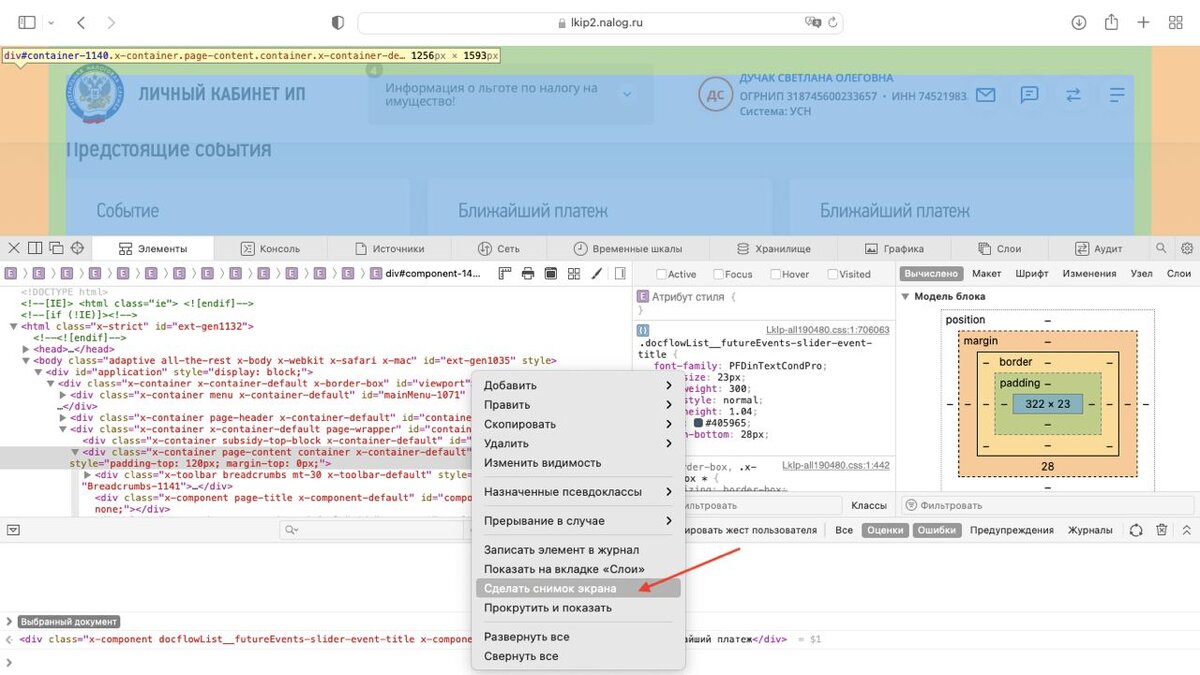Click compositing grid icon in DOM toolbar

(574, 273)
